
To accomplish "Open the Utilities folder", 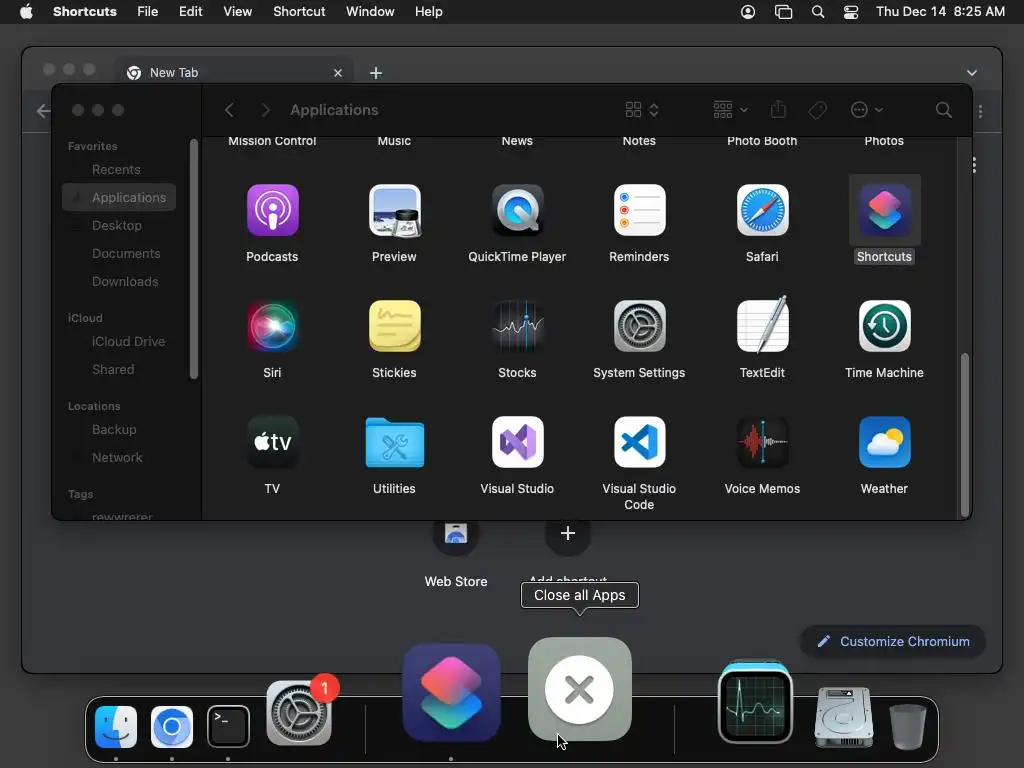I will tap(394, 442).
